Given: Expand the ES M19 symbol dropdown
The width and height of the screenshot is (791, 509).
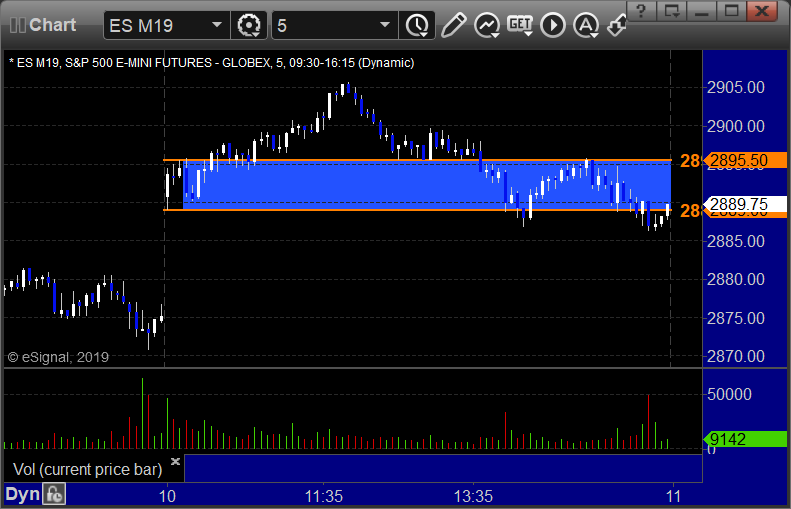Looking at the screenshot, I should click(x=217, y=25).
